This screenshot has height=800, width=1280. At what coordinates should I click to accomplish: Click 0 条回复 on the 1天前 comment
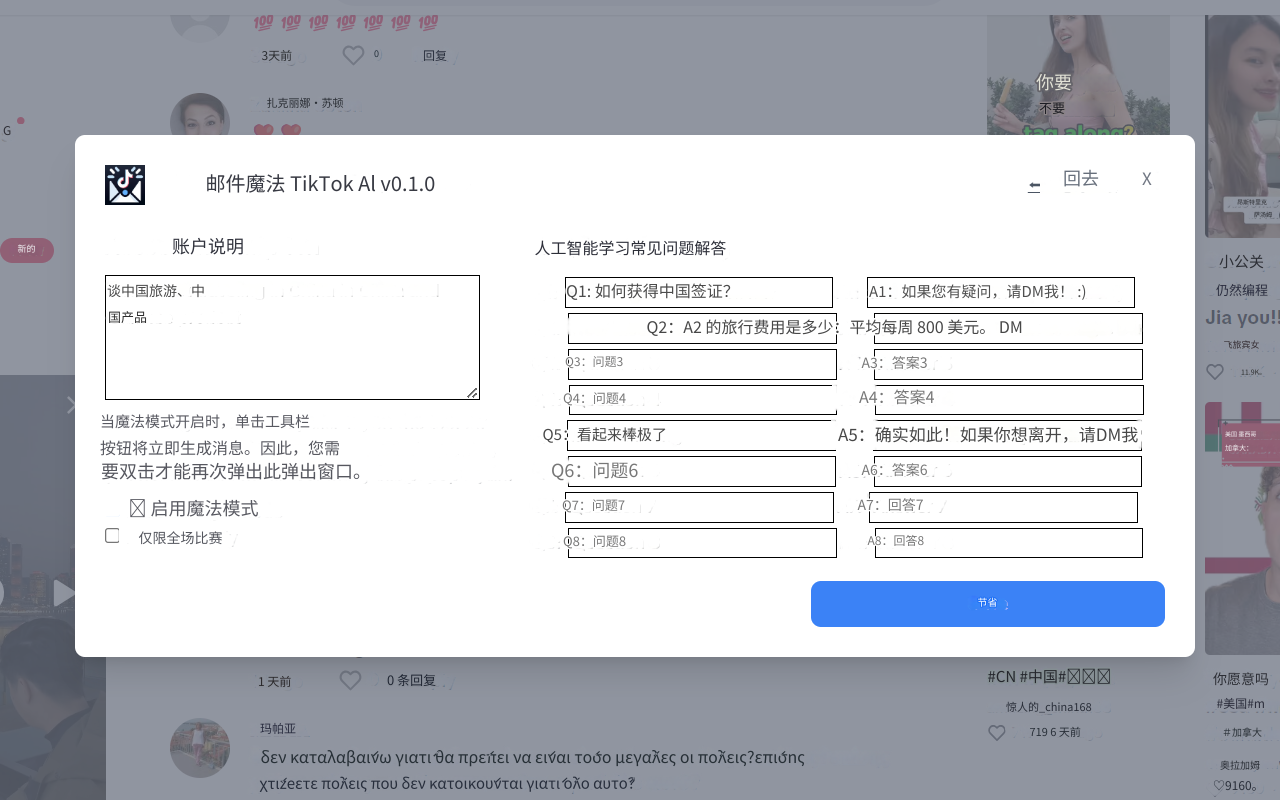tap(411, 680)
